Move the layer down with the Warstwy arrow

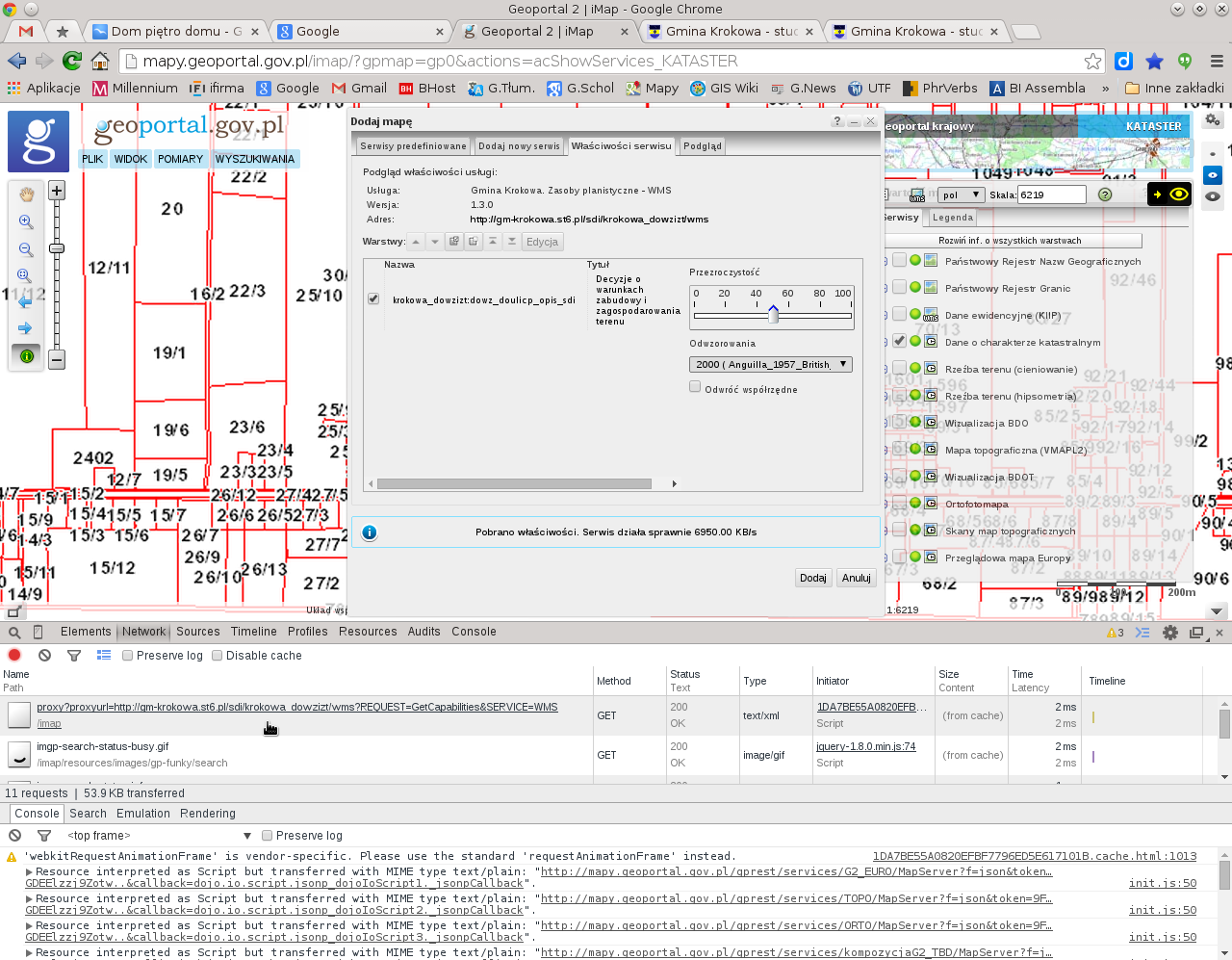click(435, 242)
